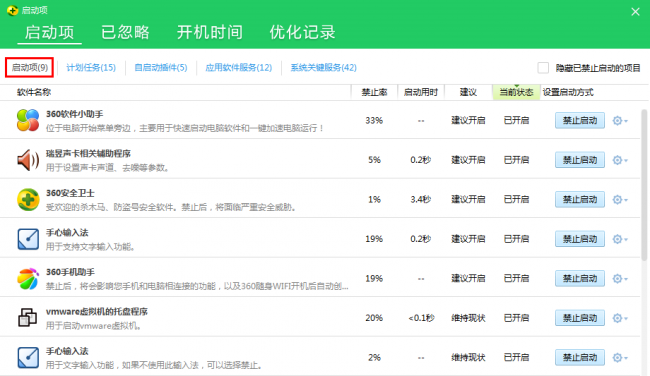Viewport: 650px width, 376px height.
Task: Open gear settings for 360安全卫士 row
Action: [620, 200]
